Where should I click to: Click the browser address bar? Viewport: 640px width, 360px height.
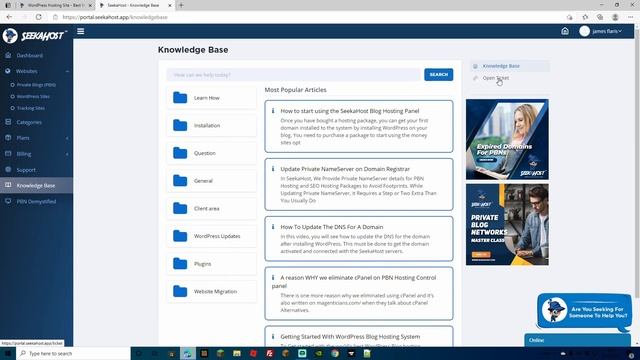click(306, 17)
